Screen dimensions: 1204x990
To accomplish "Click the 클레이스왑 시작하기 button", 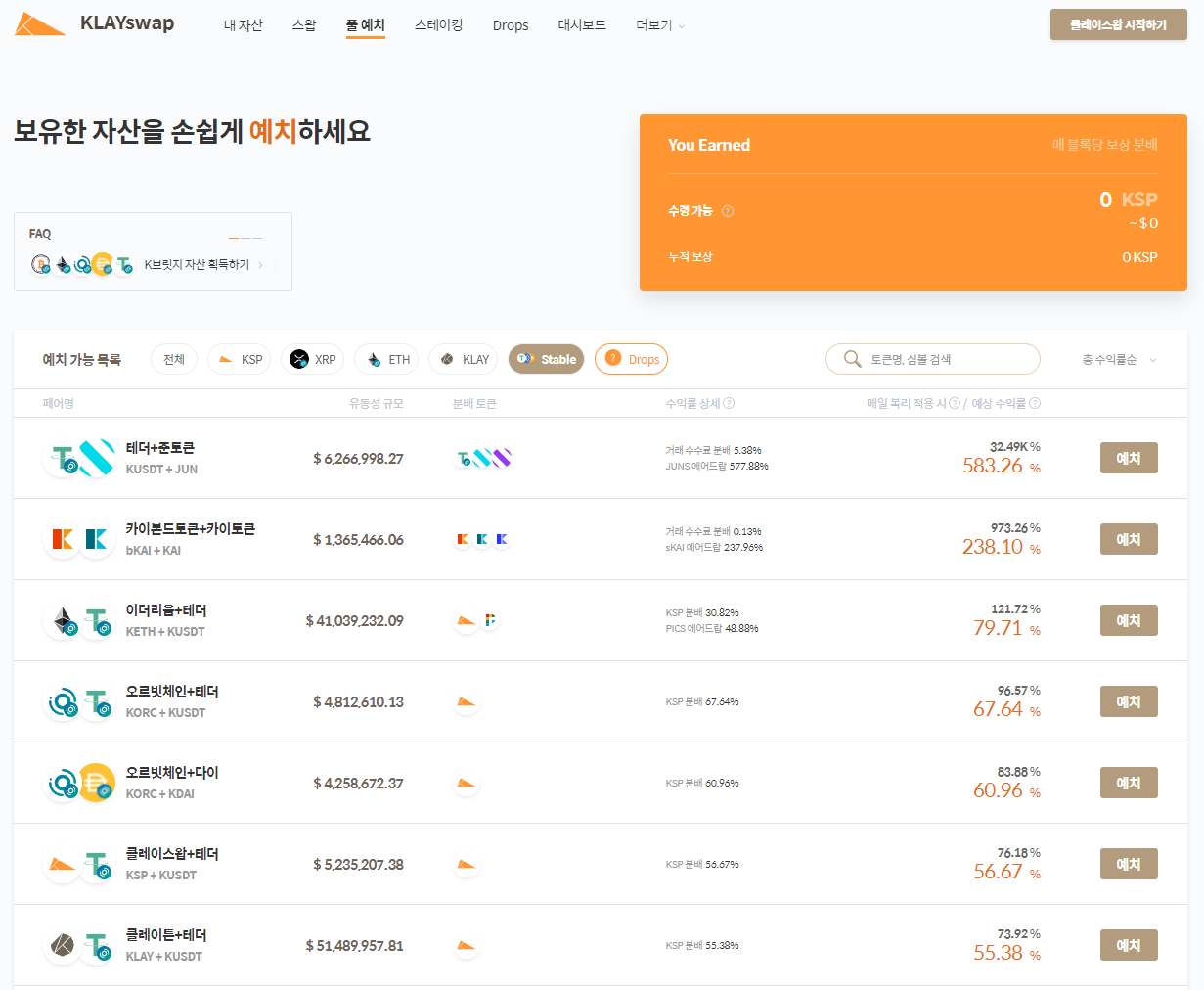I will 1118,25.
